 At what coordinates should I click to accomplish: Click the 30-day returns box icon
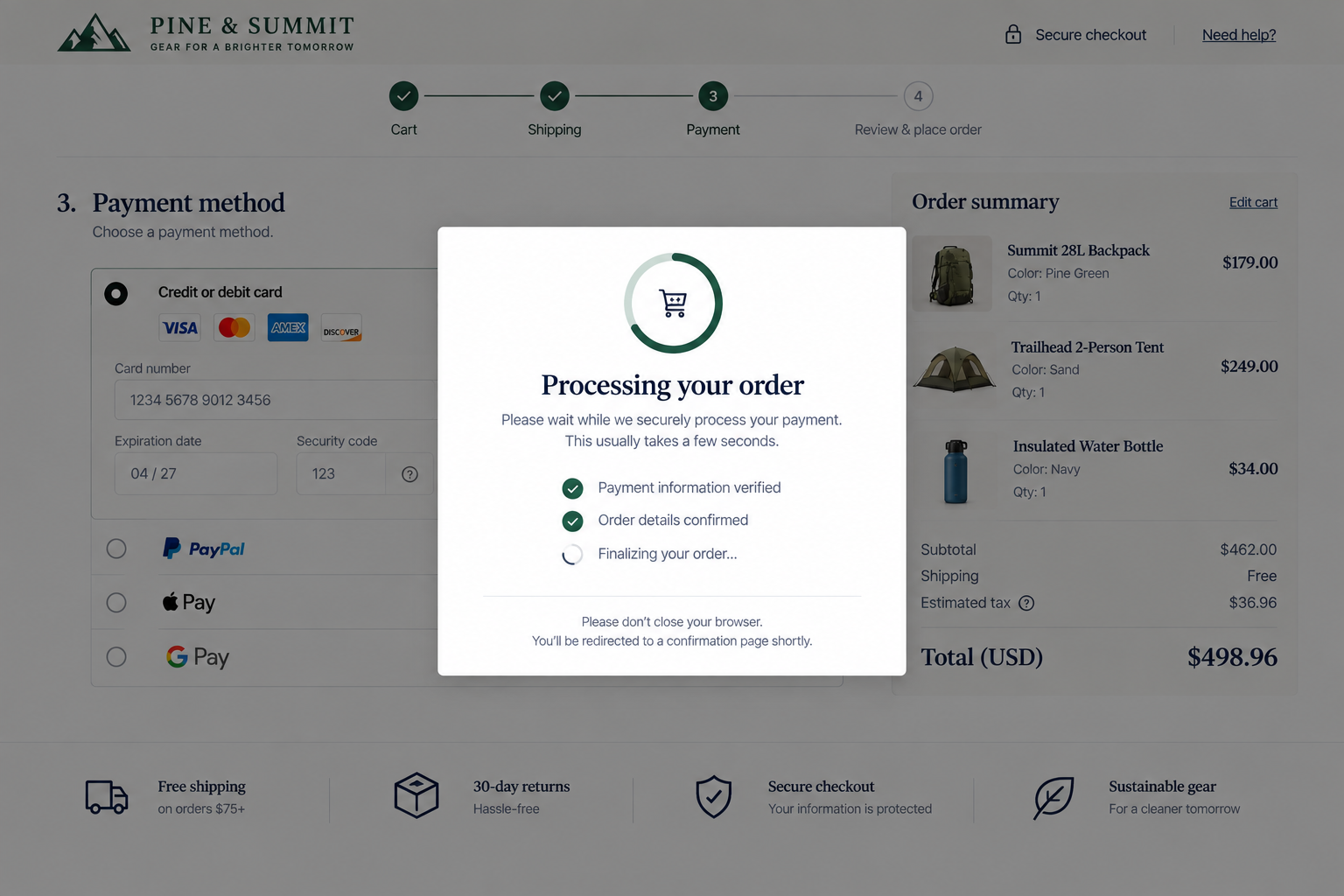[416, 795]
